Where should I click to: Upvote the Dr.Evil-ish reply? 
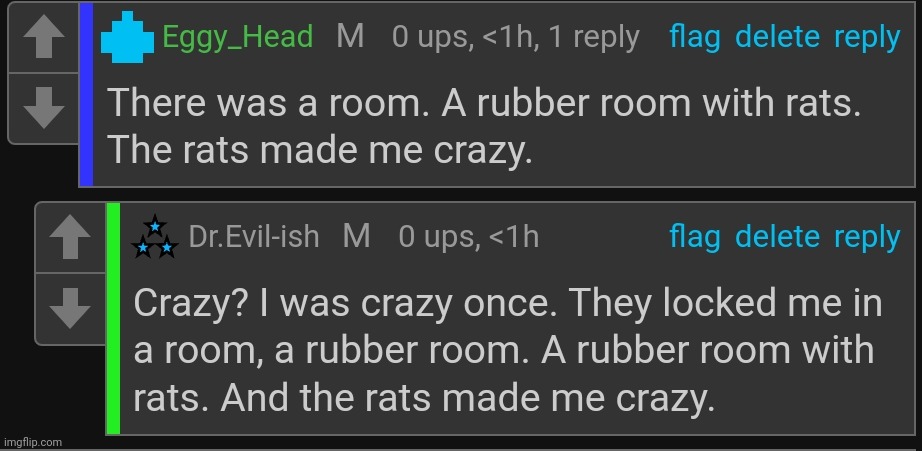[71, 238]
